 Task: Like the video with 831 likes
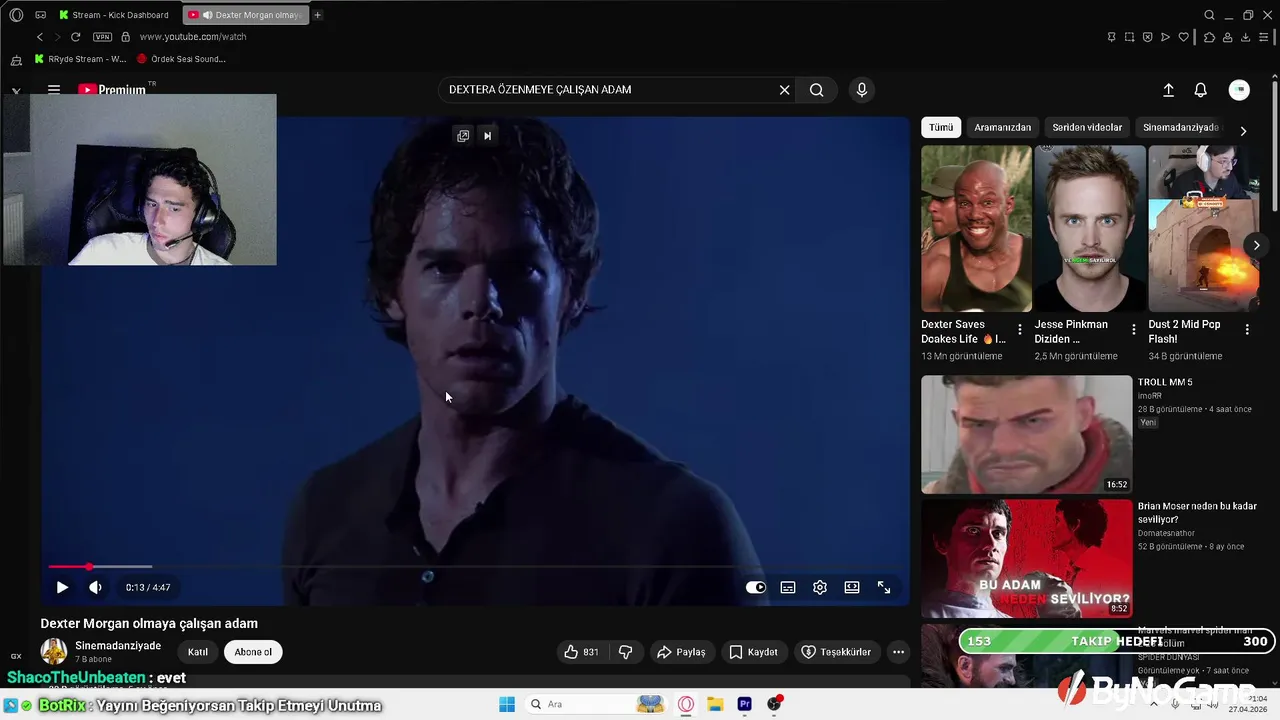click(582, 652)
